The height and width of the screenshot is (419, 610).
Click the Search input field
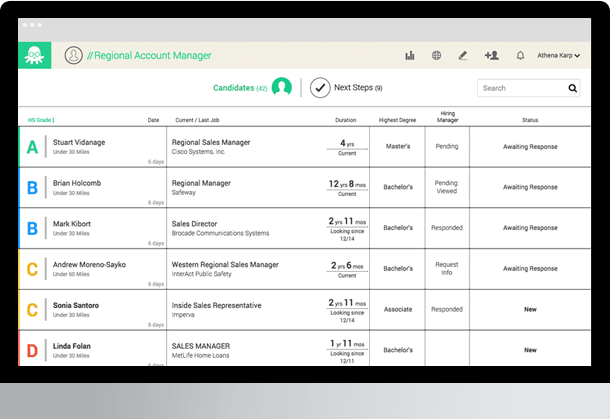tap(520, 88)
